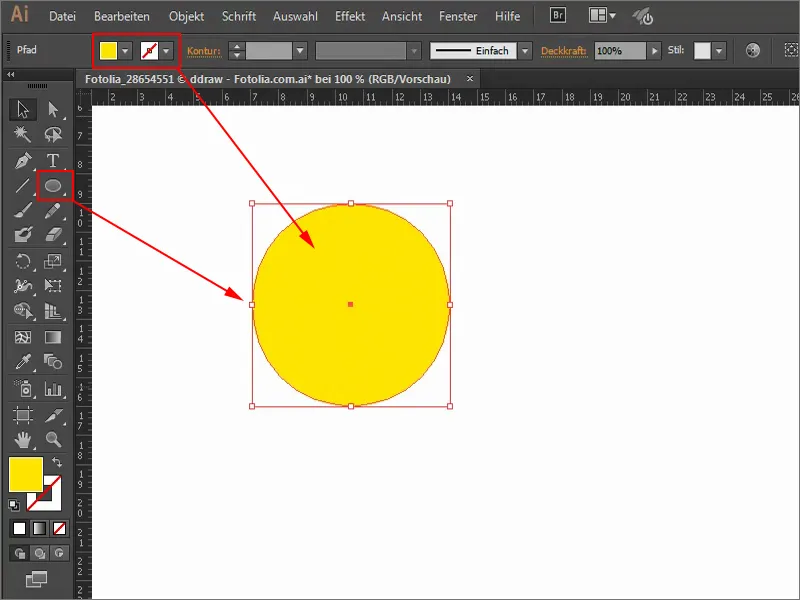Open stroke weight dropdown
The width and height of the screenshot is (800, 600).
tap(300, 51)
